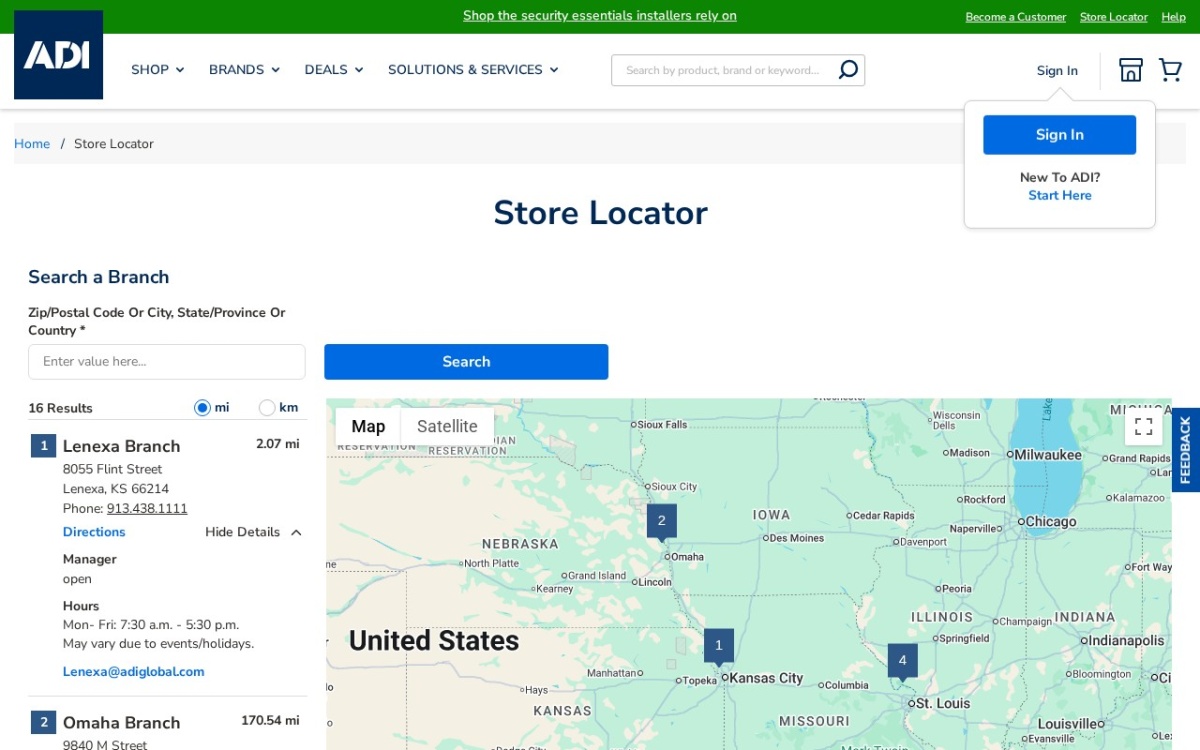Click Sign In in the header
Viewport: 1200px width, 750px height.
(x=1057, y=71)
